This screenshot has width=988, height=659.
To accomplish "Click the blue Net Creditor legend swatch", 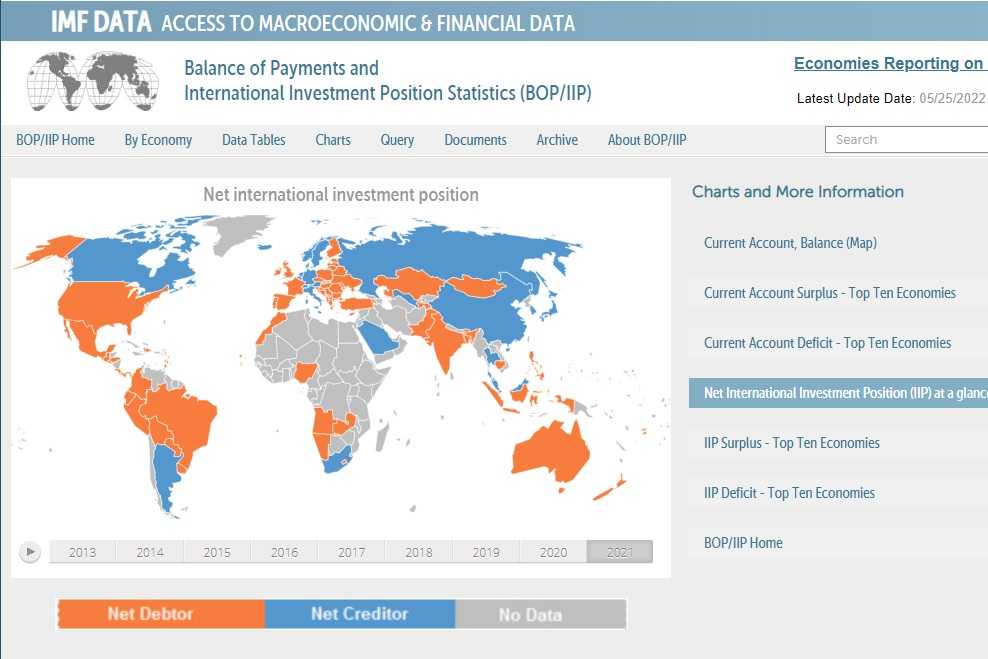I will 359,614.
